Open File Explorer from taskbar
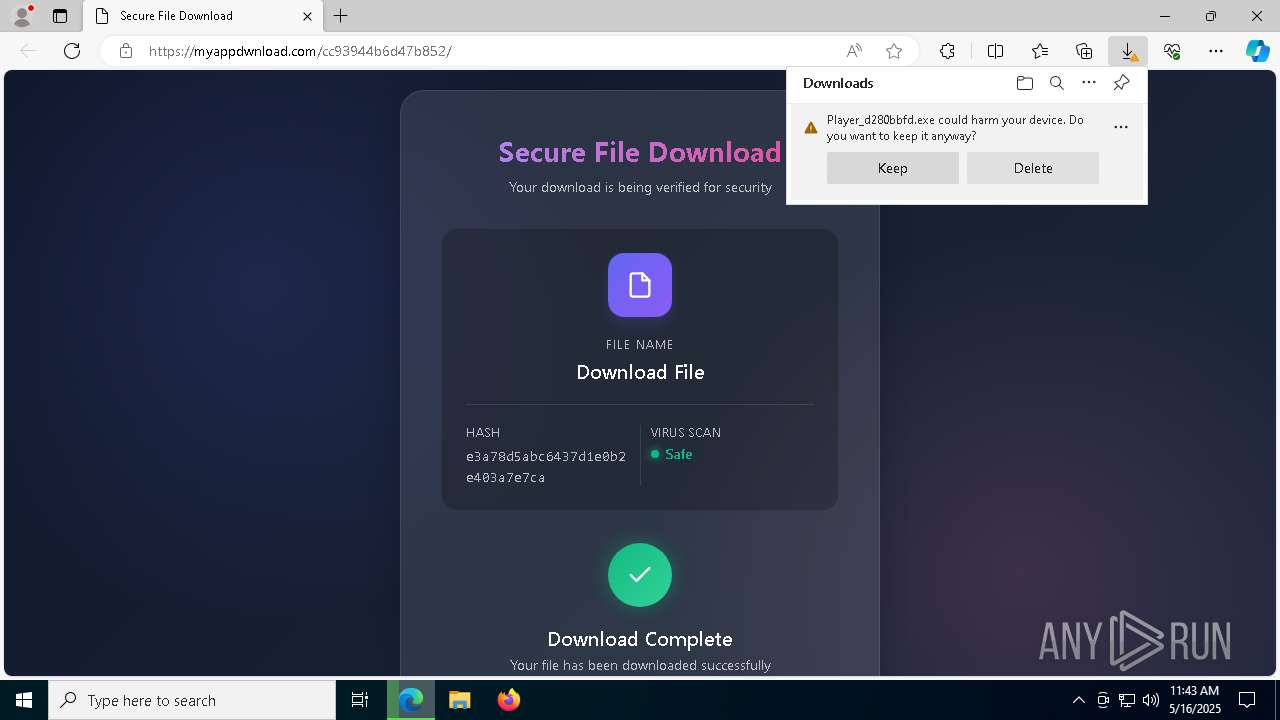This screenshot has height=720, width=1280. [x=459, y=700]
